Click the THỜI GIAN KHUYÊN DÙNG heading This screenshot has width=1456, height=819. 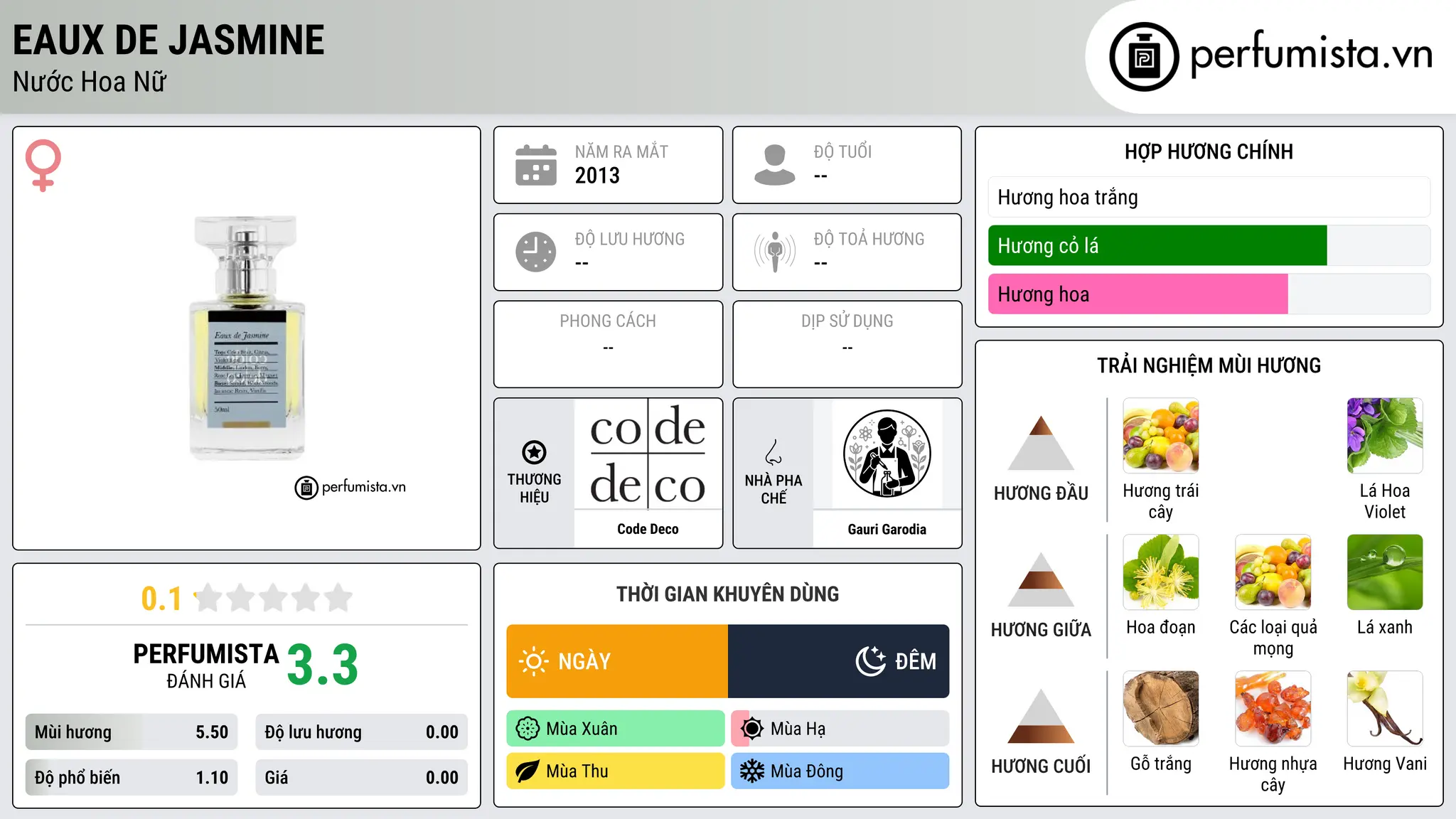(727, 594)
